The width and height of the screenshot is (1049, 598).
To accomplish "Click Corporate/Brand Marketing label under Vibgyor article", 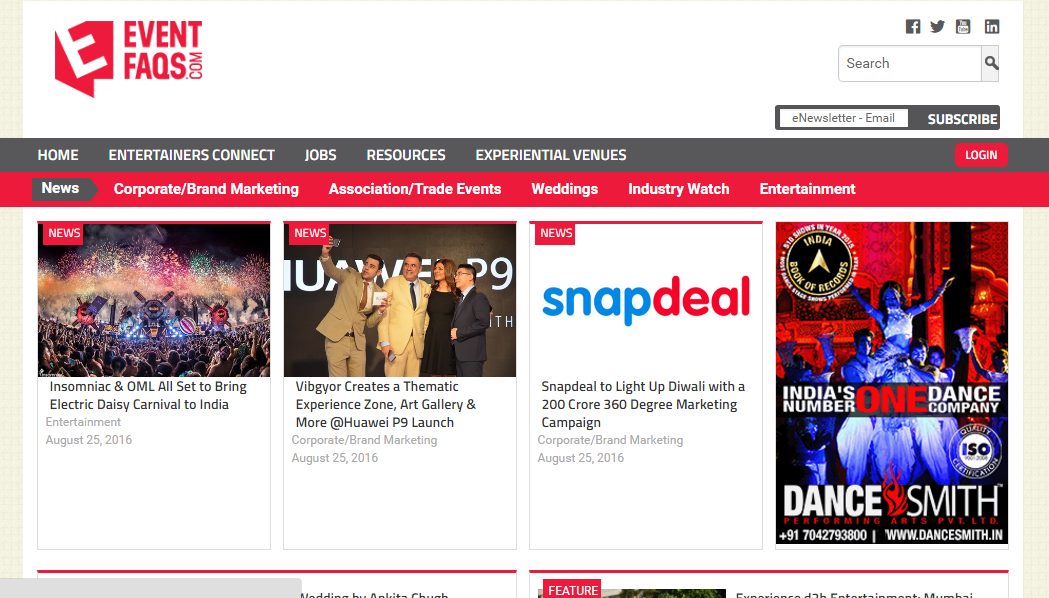I will coord(364,440).
